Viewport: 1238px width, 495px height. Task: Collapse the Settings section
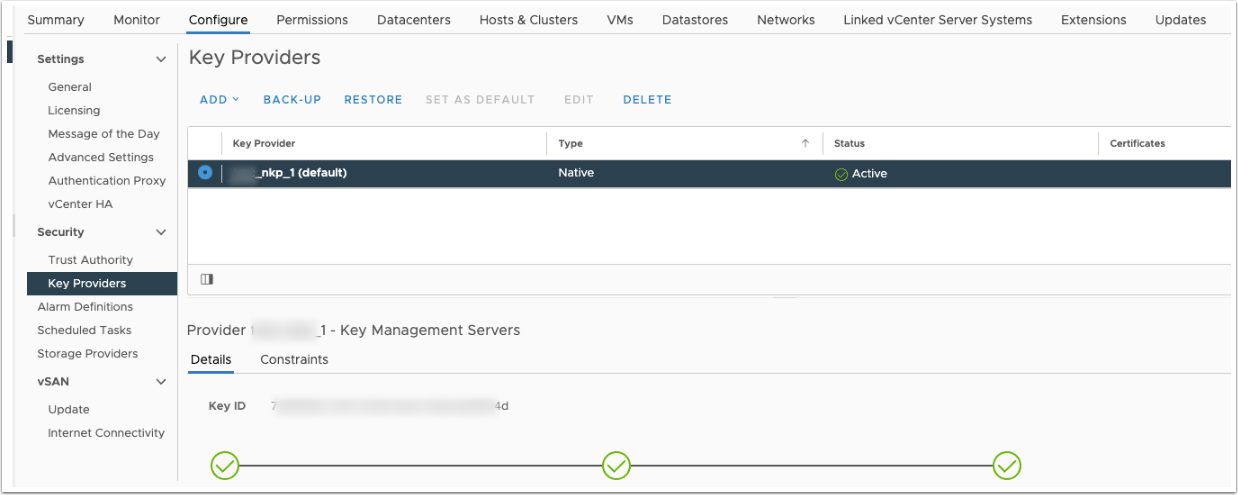tap(161, 60)
